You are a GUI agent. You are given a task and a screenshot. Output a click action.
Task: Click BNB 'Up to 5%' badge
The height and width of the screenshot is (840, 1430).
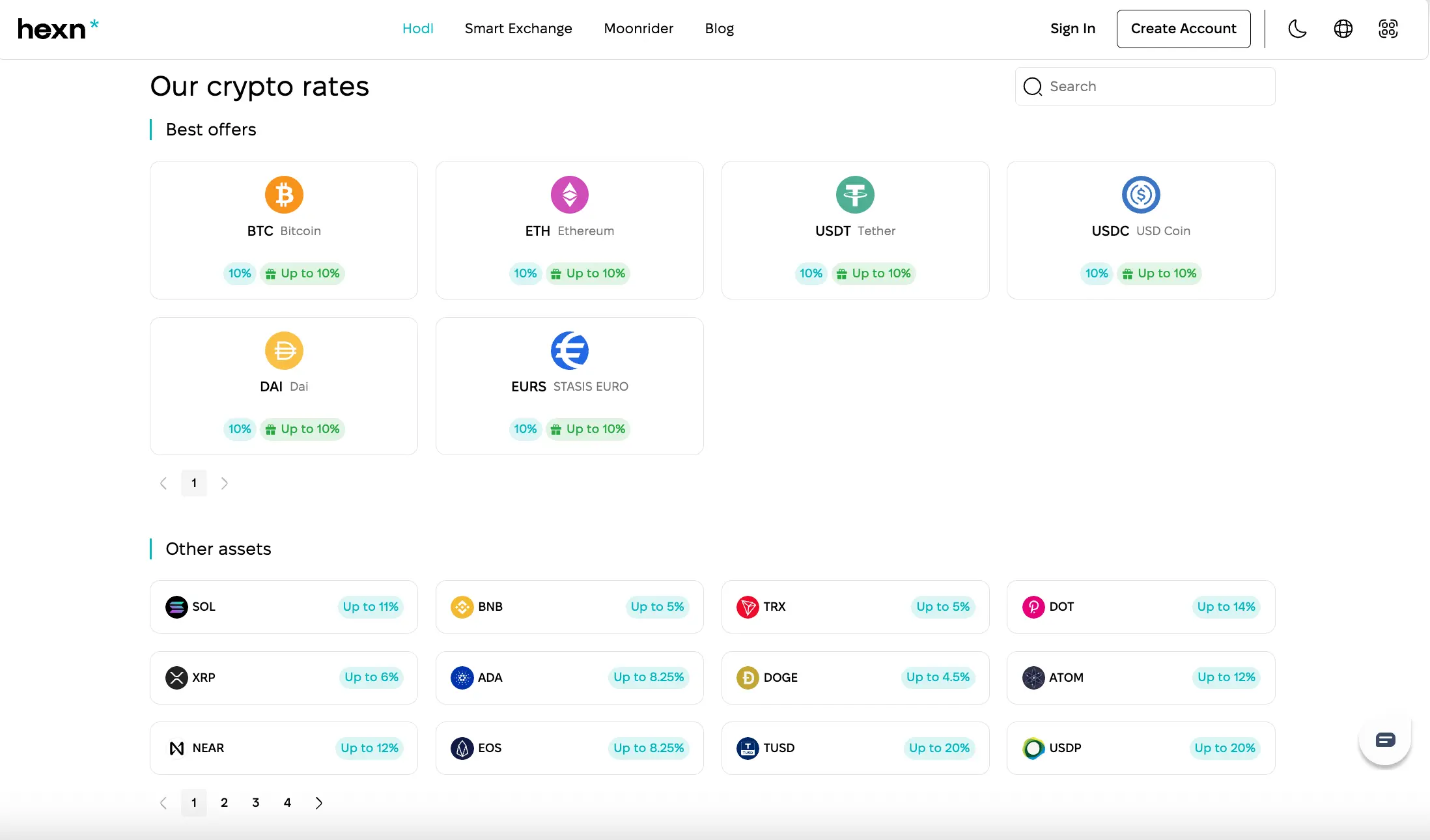[x=657, y=607]
